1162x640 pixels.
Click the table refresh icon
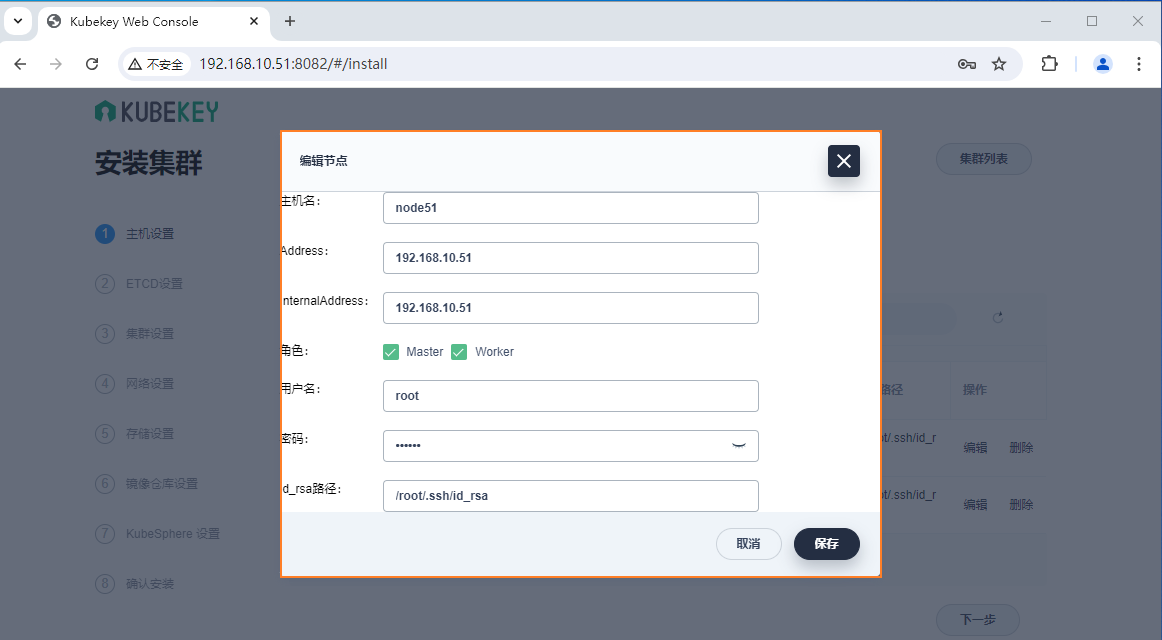tap(998, 317)
